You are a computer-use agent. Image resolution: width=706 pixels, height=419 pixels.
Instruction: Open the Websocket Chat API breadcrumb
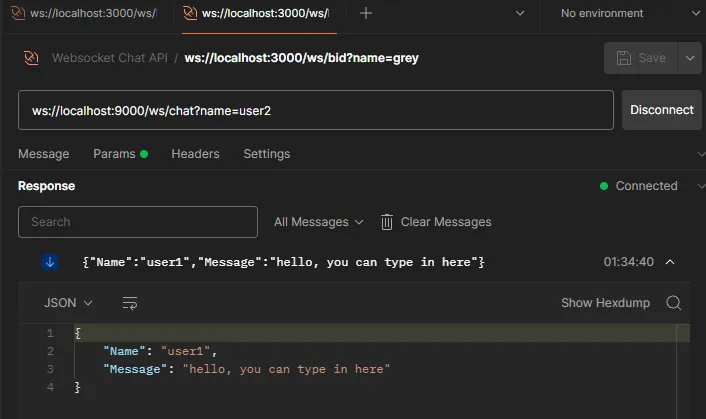pyautogui.click(x=109, y=58)
